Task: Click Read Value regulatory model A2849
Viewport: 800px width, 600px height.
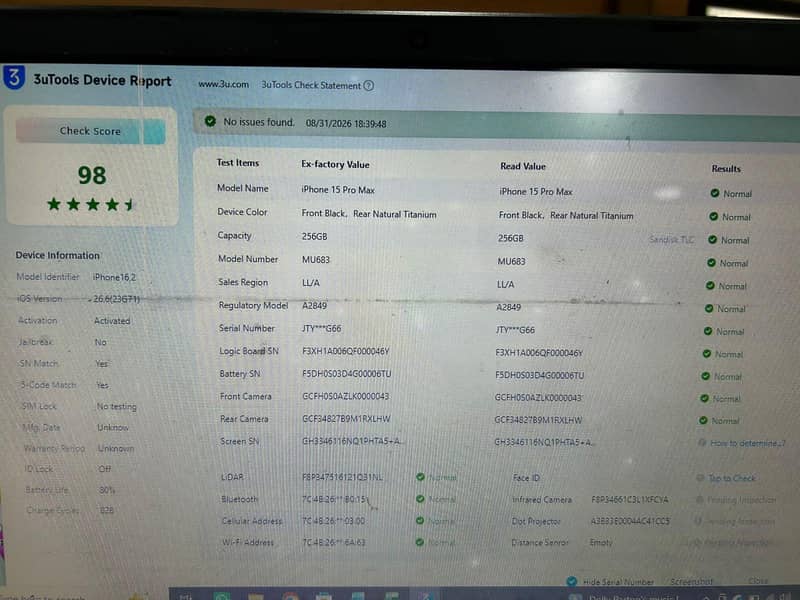Action: (509, 307)
